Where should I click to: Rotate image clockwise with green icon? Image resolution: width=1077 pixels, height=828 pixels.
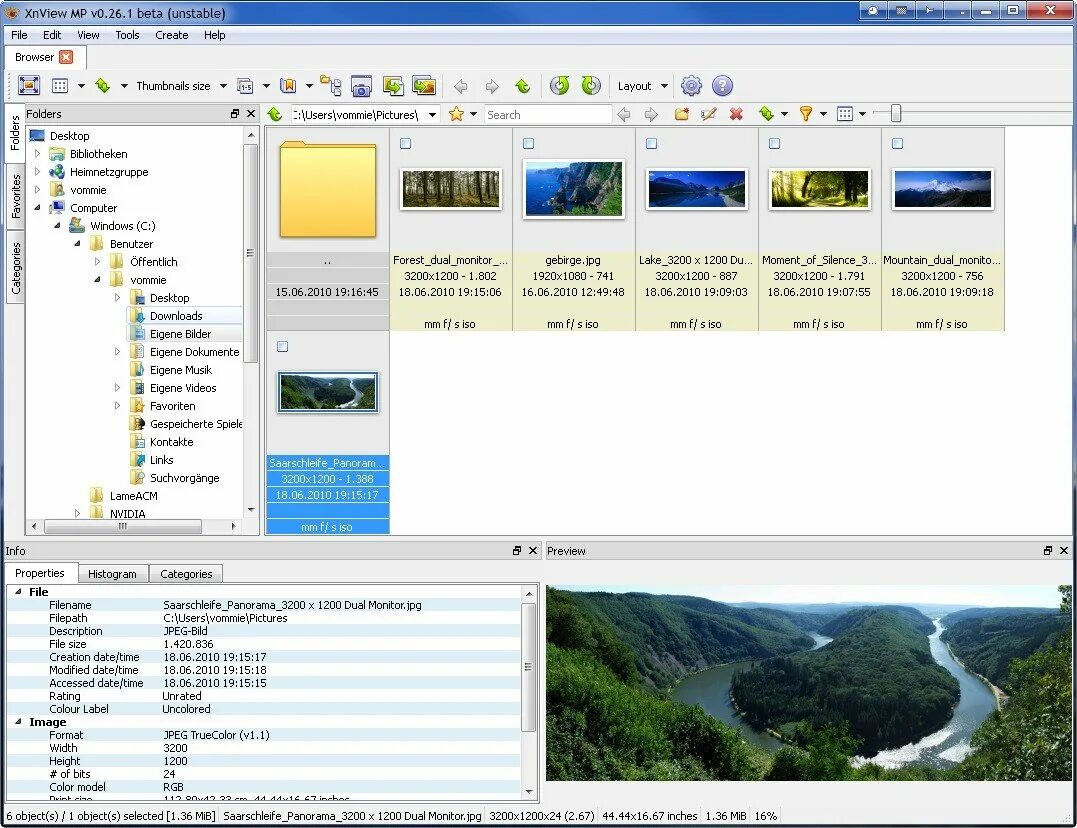point(591,86)
